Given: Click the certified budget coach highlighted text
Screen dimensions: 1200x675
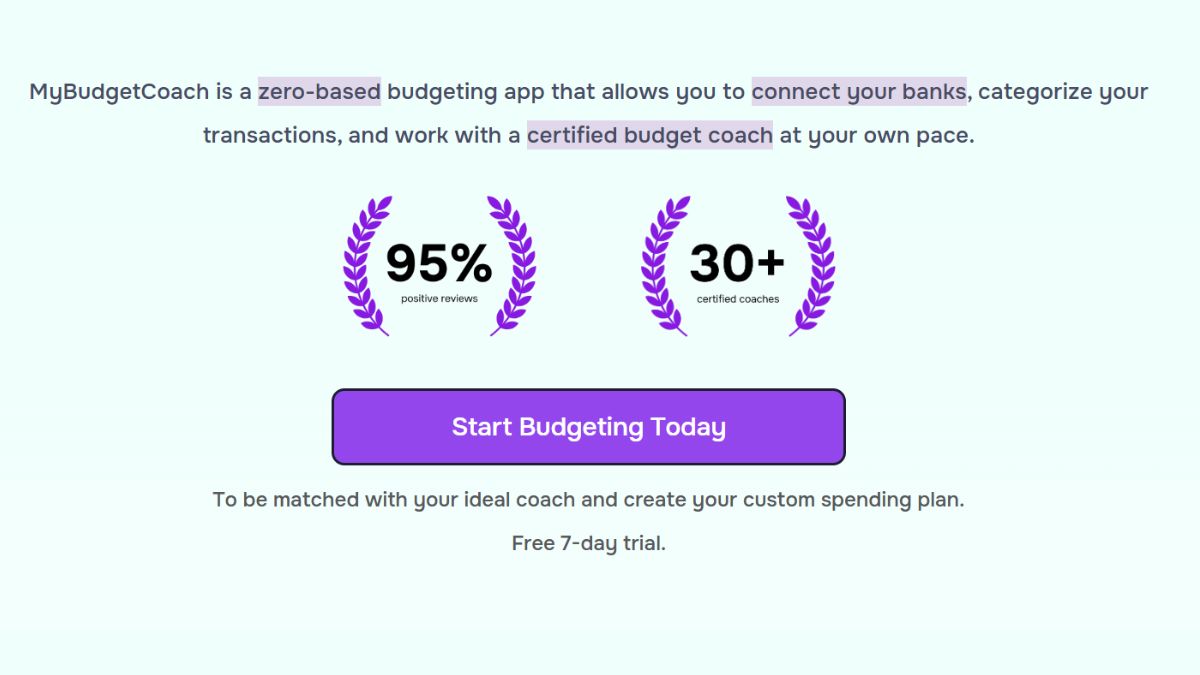Looking at the screenshot, I should click(649, 135).
